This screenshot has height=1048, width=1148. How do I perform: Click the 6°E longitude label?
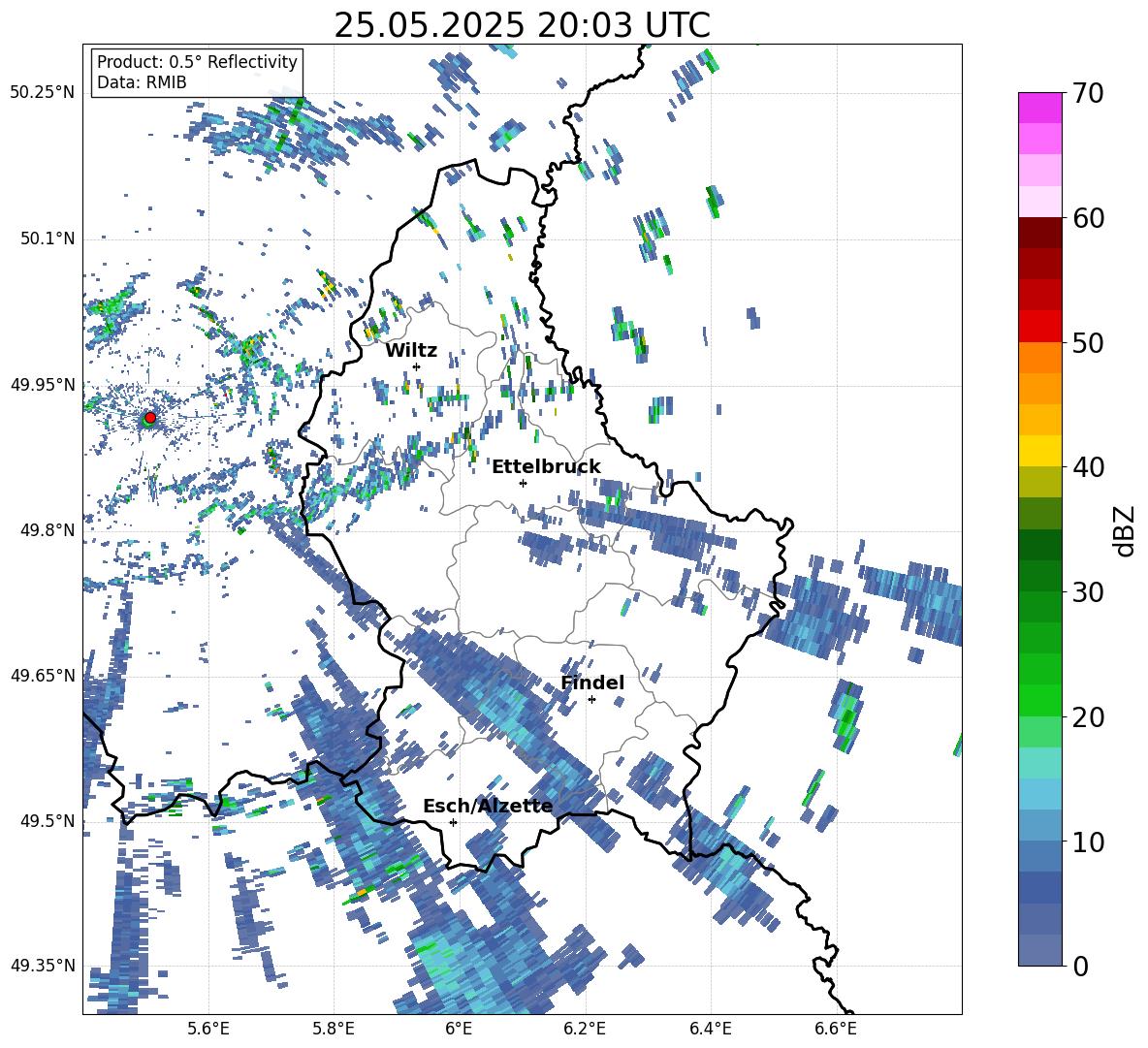459,1030
